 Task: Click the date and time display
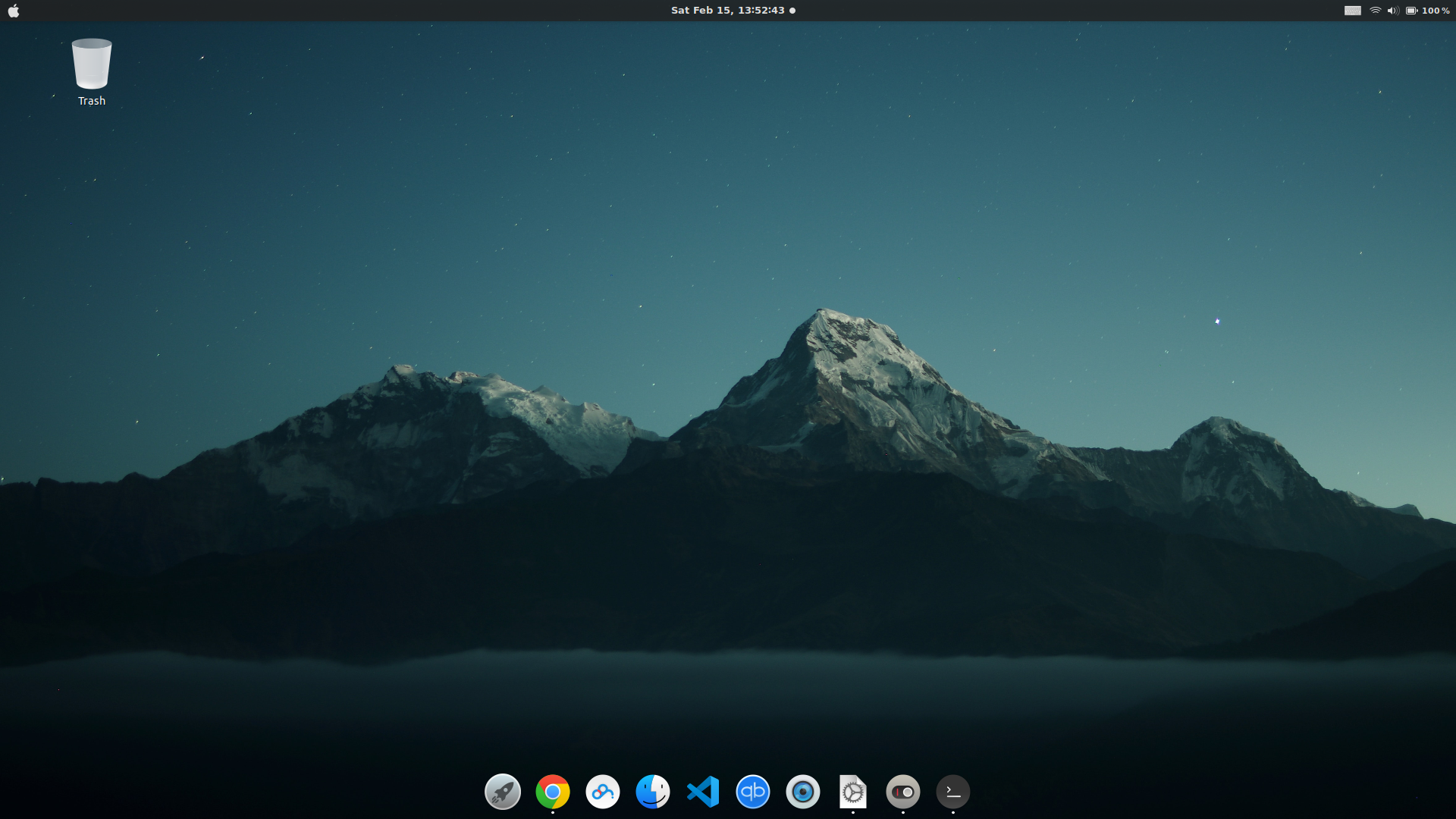coord(727,9)
